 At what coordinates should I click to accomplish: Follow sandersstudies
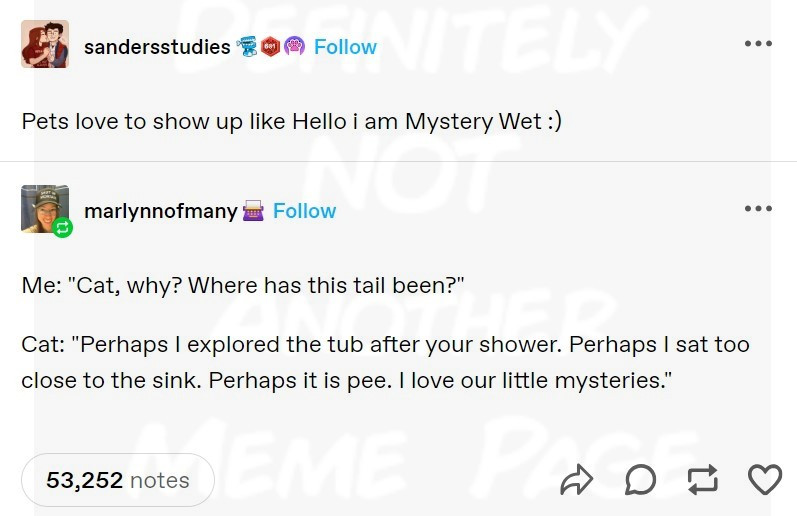(345, 47)
